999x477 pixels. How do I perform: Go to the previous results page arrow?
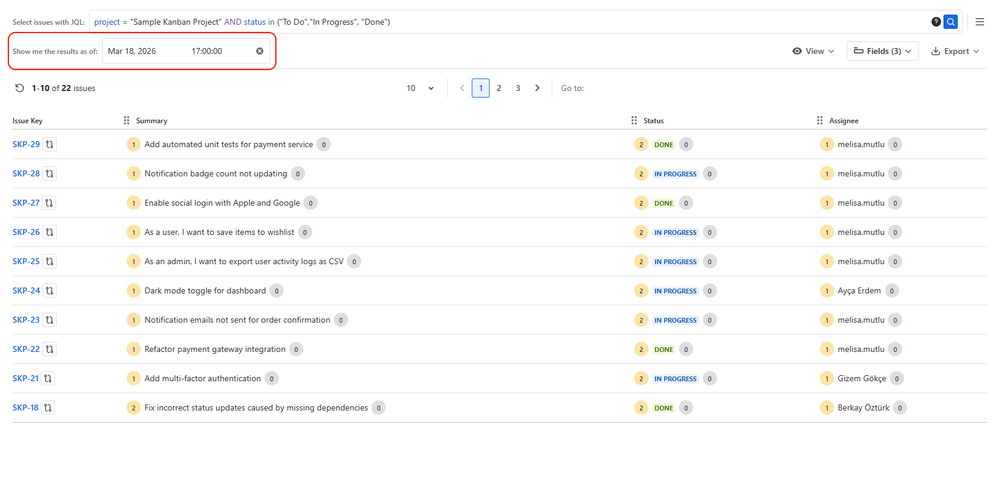click(x=462, y=88)
